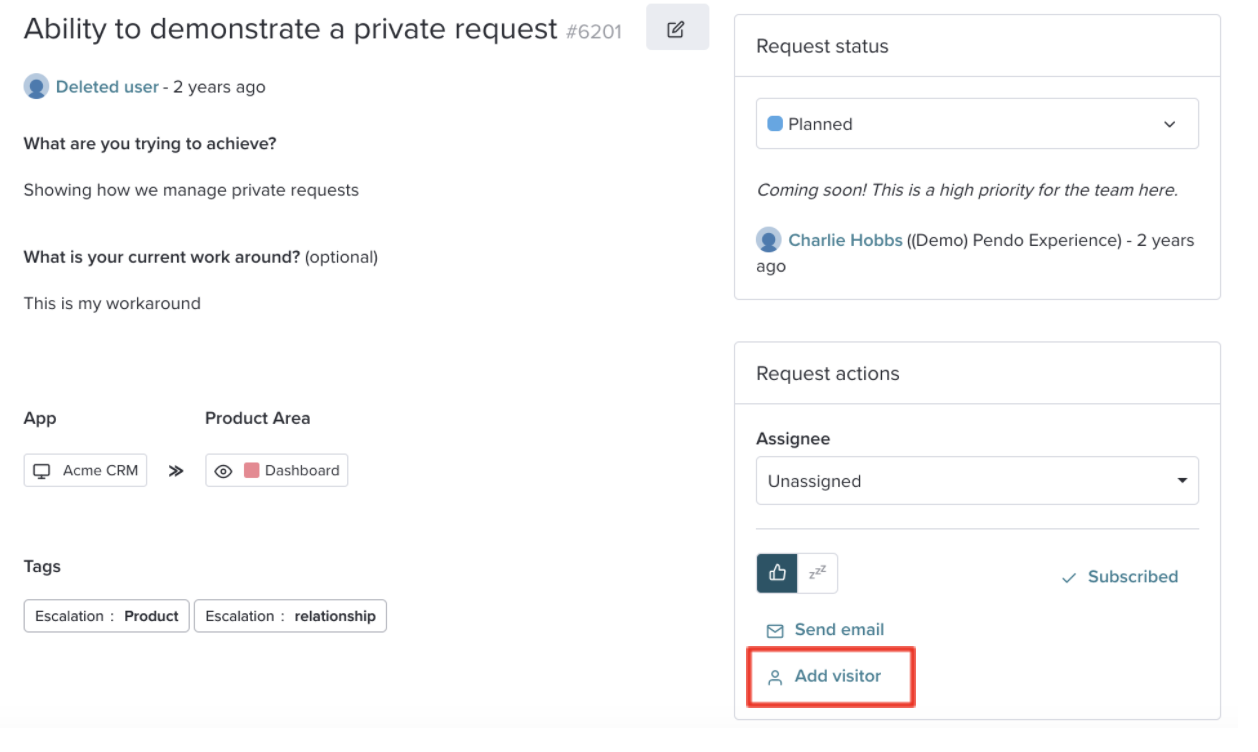Click the Escalation : relationship tag
1258x752 pixels.
coord(290,616)
